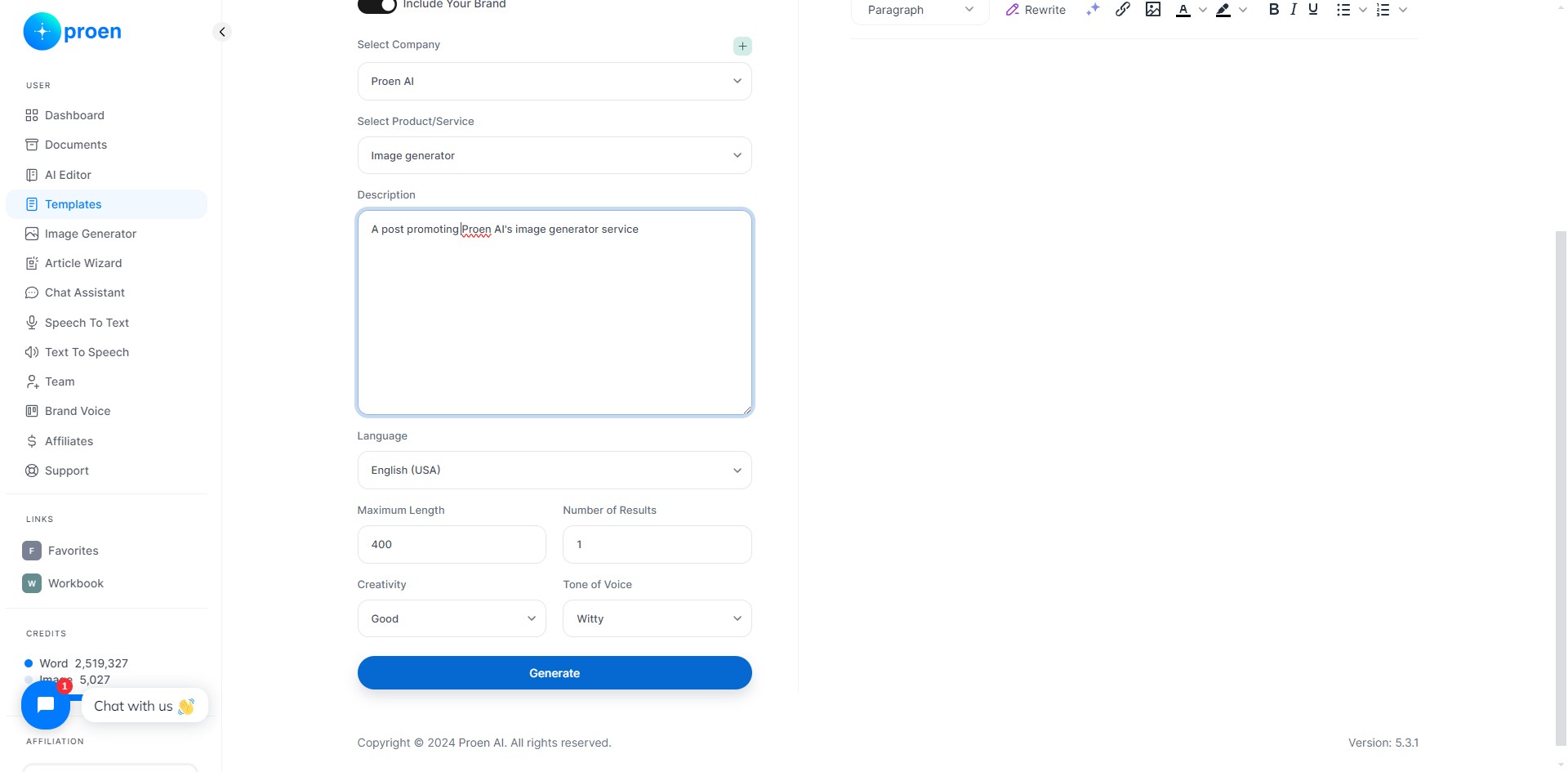Click the AI Editor icon

[32, 175]
